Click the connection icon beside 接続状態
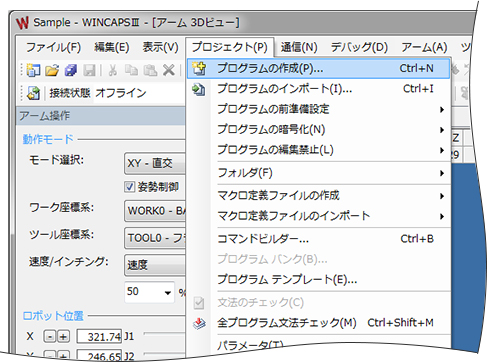The width and height of the screenshot is (487, 362). (33, 93)
